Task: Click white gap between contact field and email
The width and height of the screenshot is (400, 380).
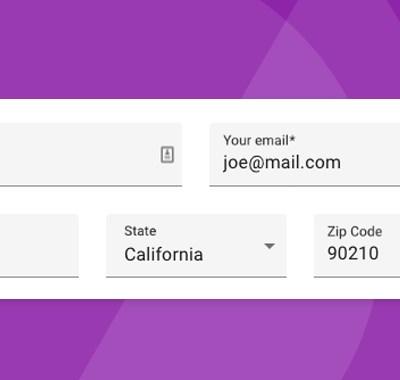Action: [196, 155]
